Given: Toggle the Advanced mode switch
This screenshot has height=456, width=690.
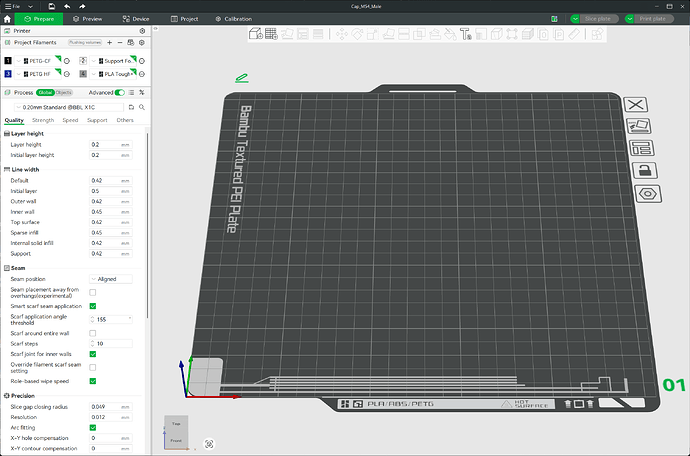Looking at the screenshot, I should 120,92.
